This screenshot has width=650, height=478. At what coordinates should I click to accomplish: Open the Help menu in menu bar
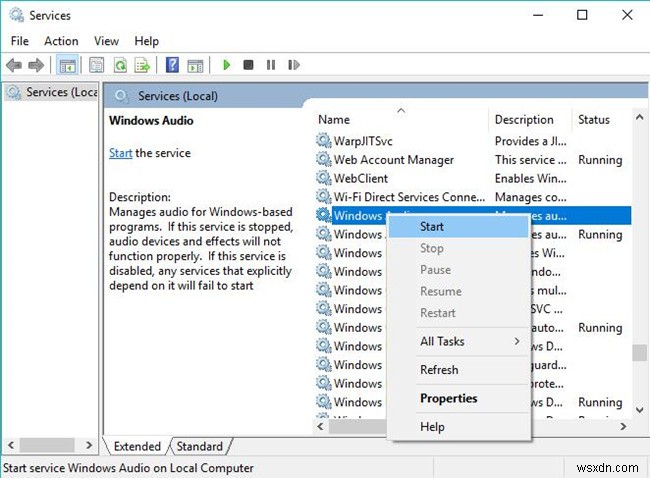146,41
